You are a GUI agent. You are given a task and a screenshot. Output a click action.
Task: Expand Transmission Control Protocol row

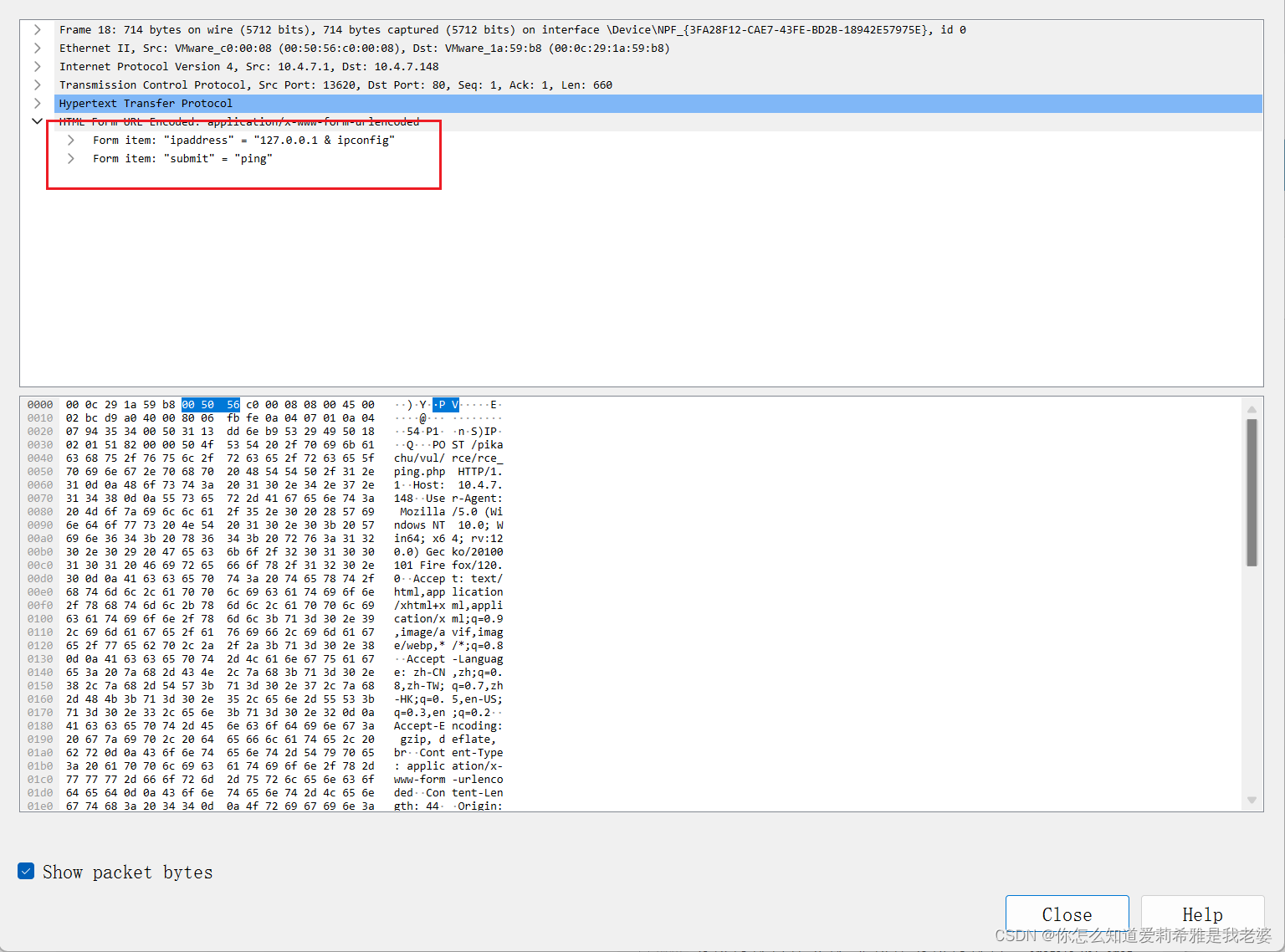click(37, 84)
